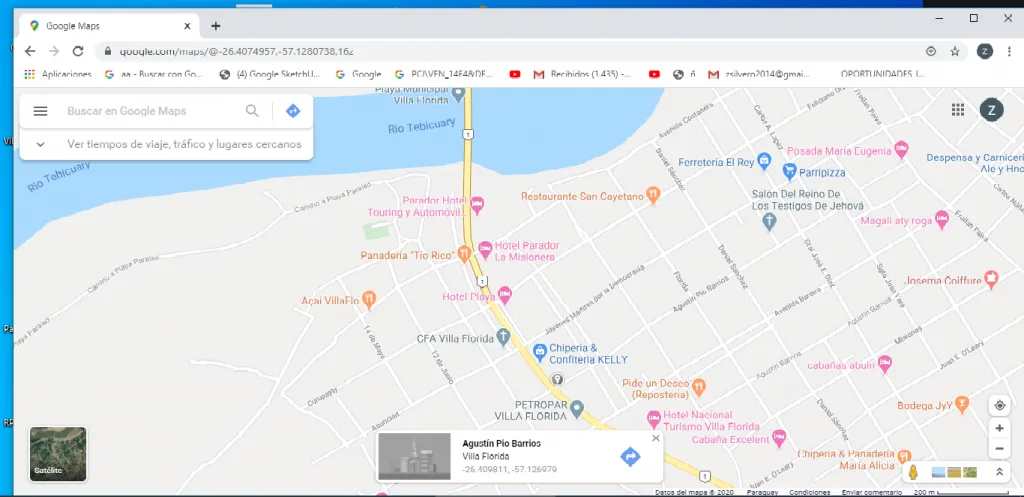Click PETROPAR VILLA FLORIDA marker
Viewport: 1024px width, 497px height.
tap(576, 409)
